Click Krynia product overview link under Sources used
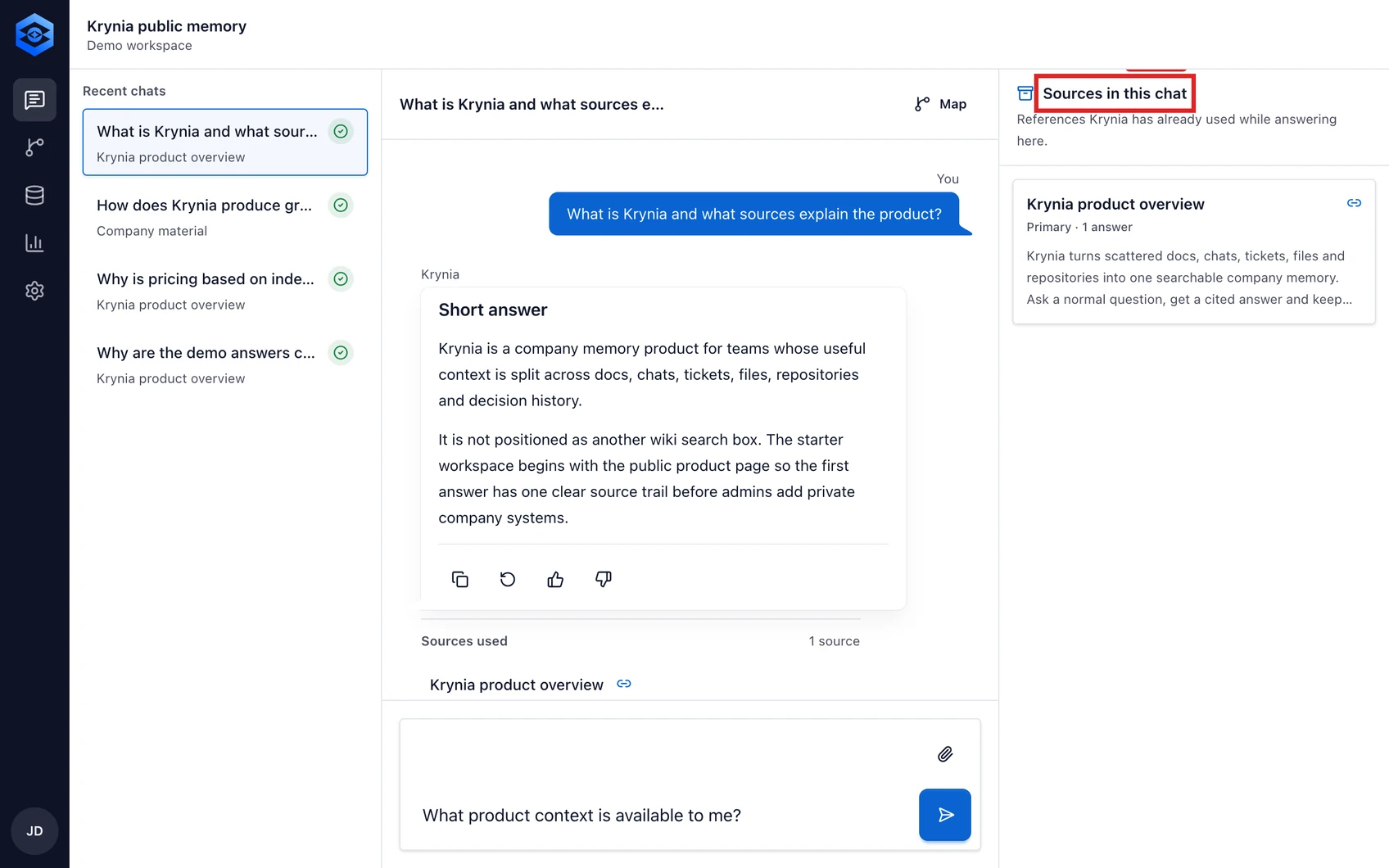The height and width of the screenshot is (868, 1389). (x=517, y=685)
